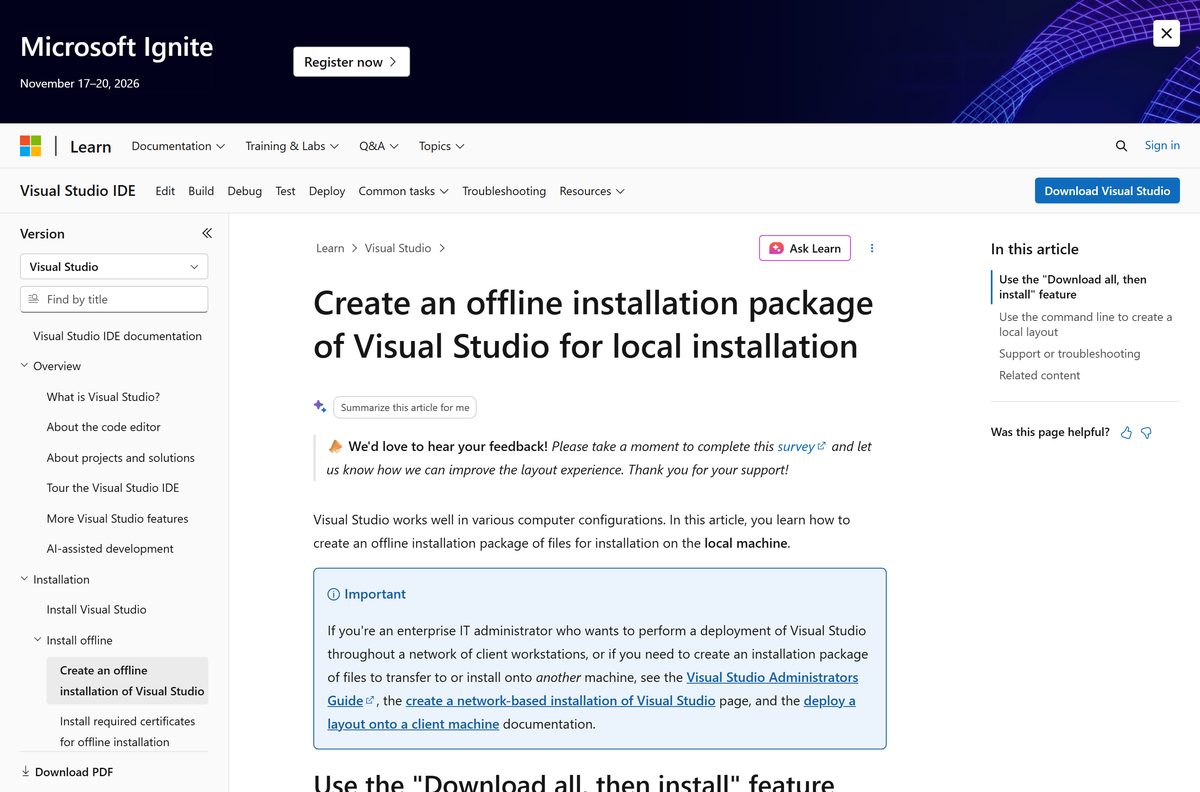Image resolution: width=1200 pixels, height=792 pixels.
Task: Click the thumbs up feedback icon
Action: click(x=1127, y=433)
